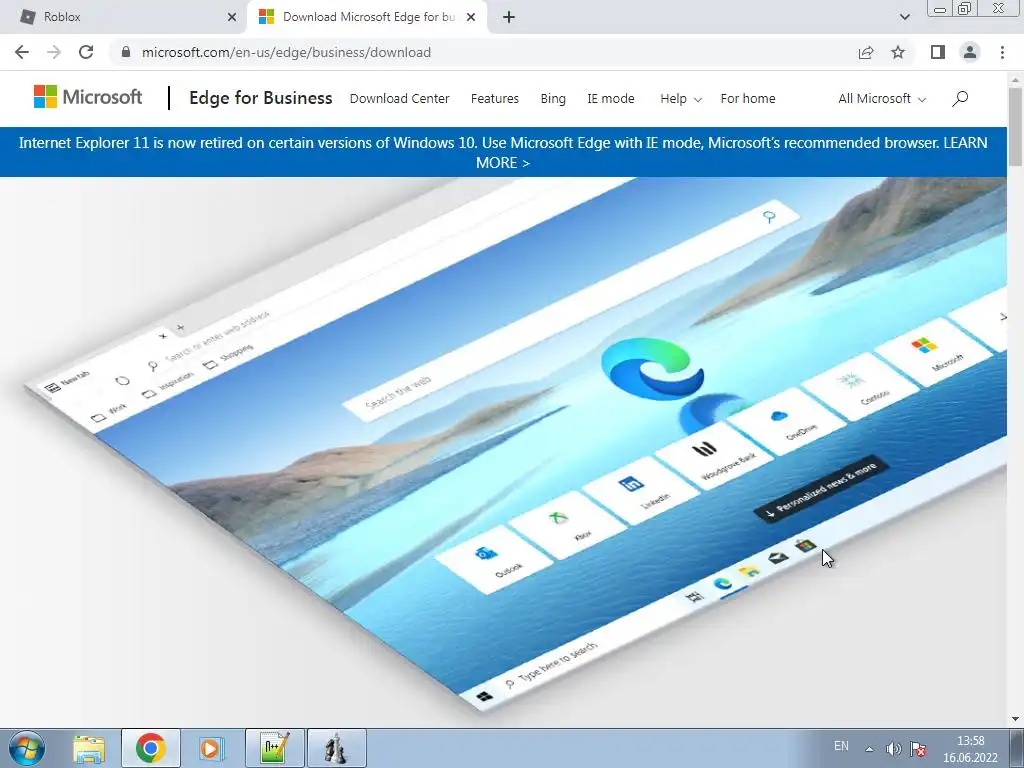Click the Chrome taskbar icon
Image resolution: width=1024 pixels, height=768 pixels.
(151, 748)
